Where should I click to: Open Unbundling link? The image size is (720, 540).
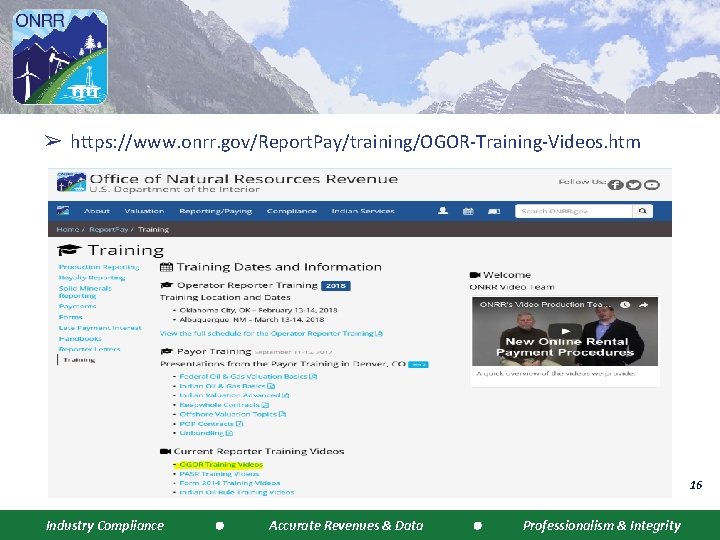click(x=206, y=433)
